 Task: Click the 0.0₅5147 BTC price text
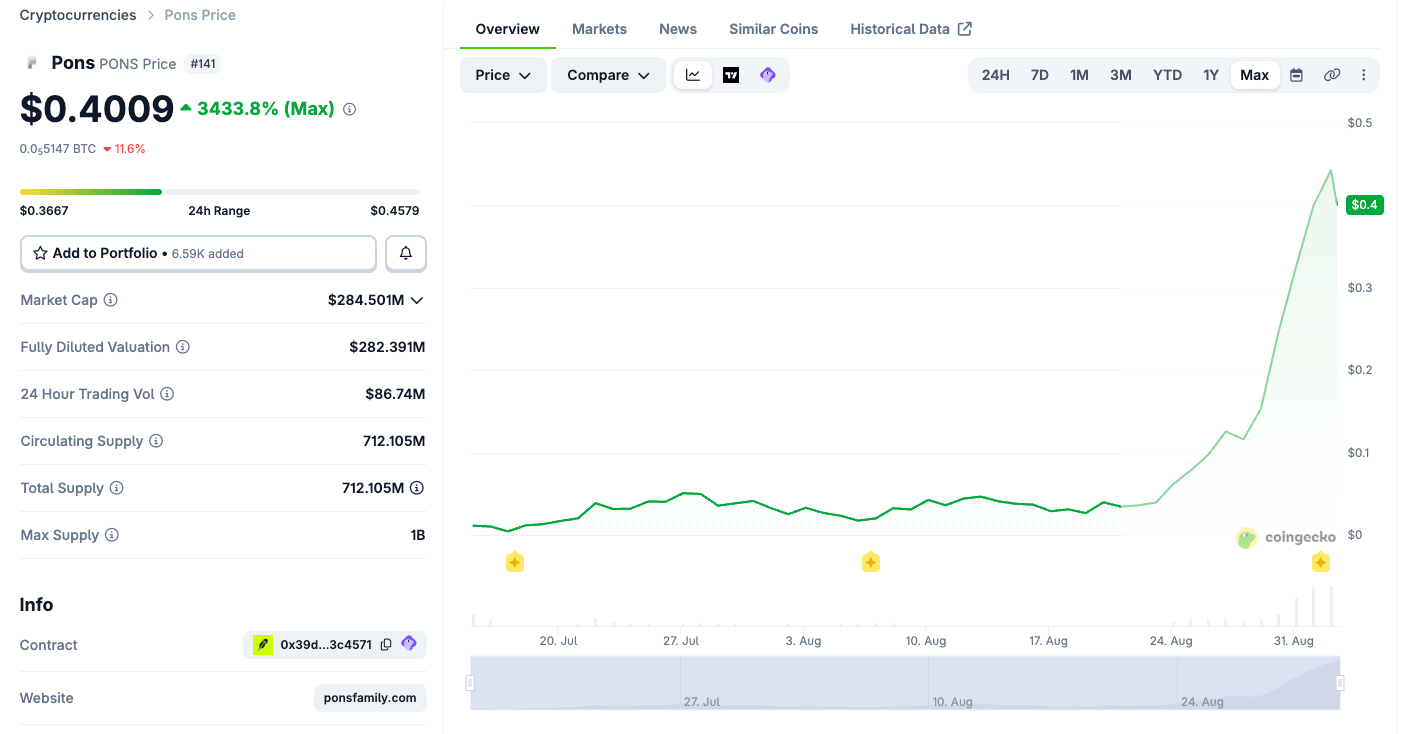coord(58,149)
